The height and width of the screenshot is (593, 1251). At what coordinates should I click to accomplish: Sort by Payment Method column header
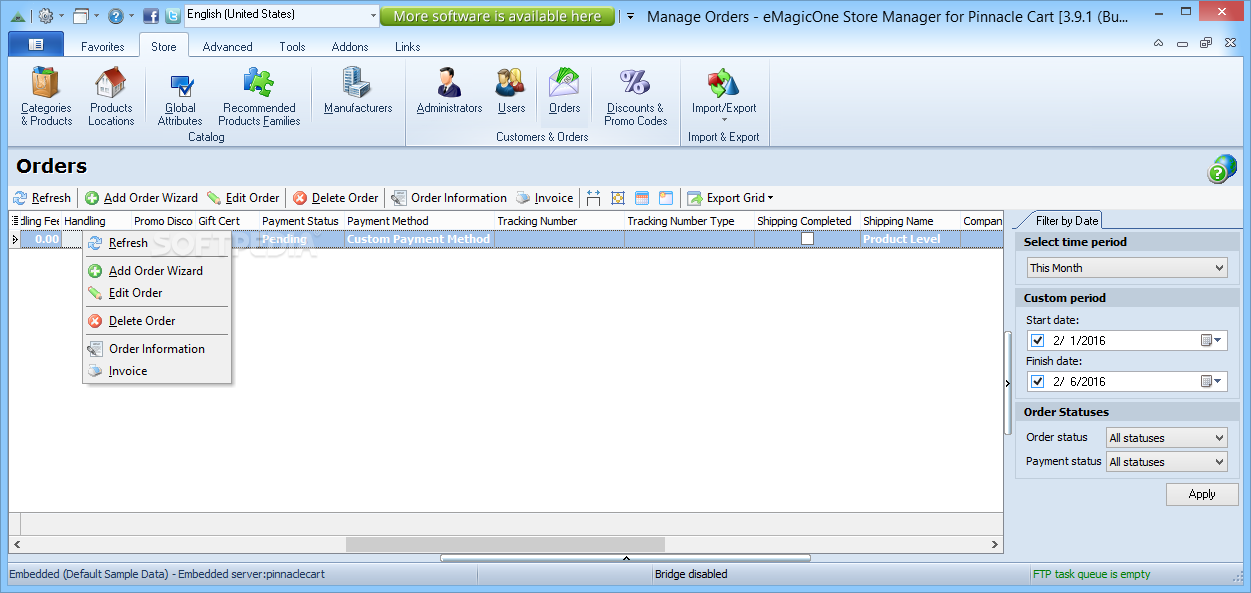[x=419, y=221]
